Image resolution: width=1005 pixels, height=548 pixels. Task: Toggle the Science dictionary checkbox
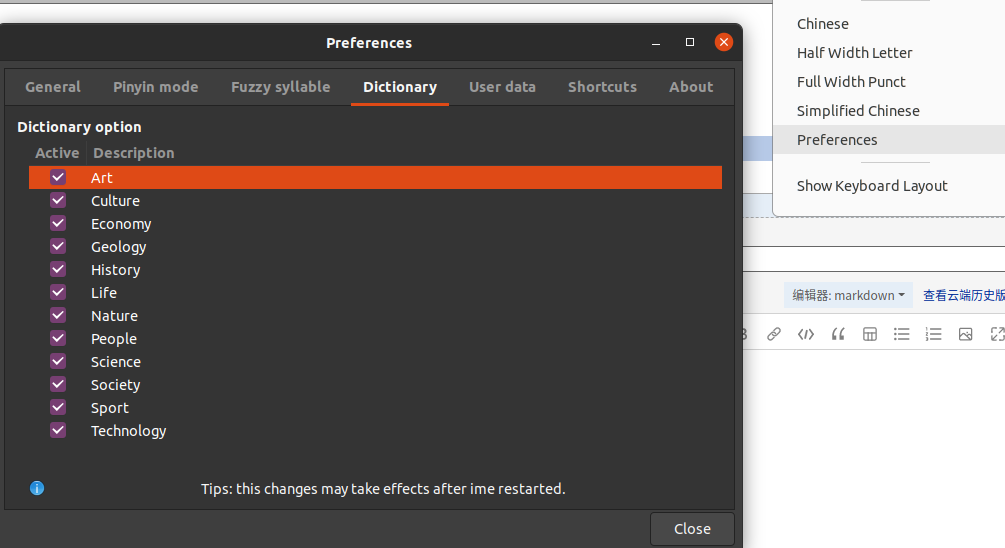[x=58, y=361]
